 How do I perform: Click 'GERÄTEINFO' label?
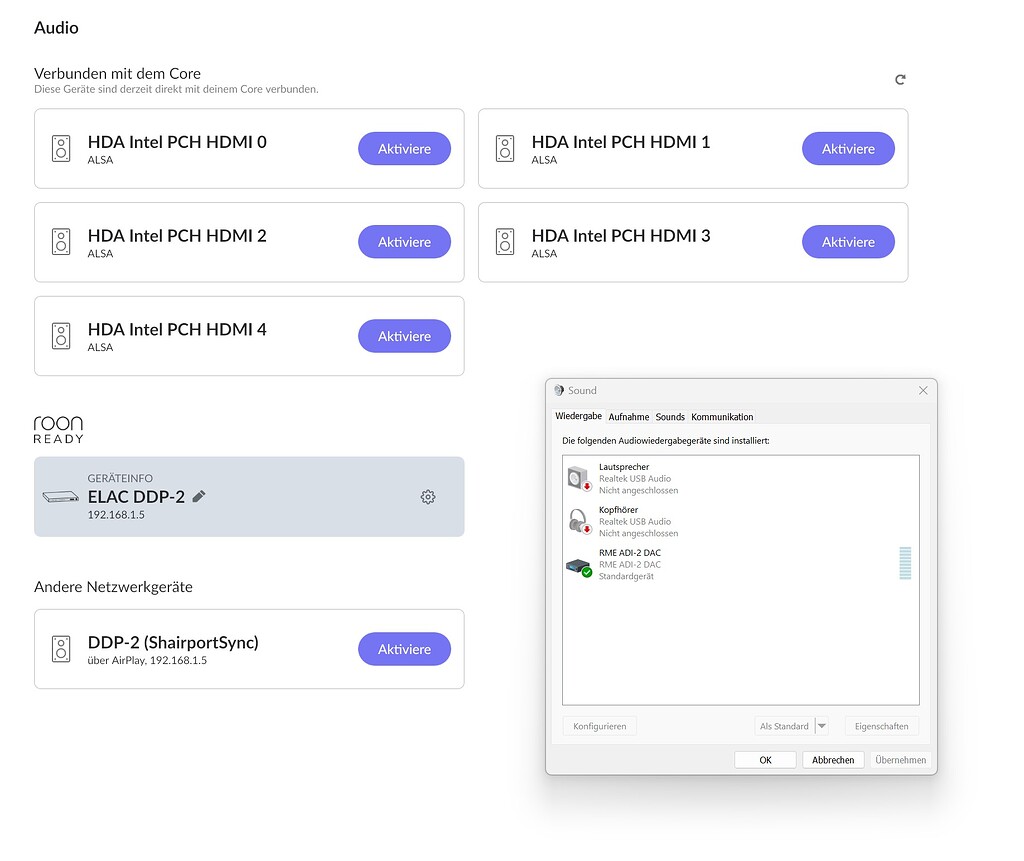120,478
